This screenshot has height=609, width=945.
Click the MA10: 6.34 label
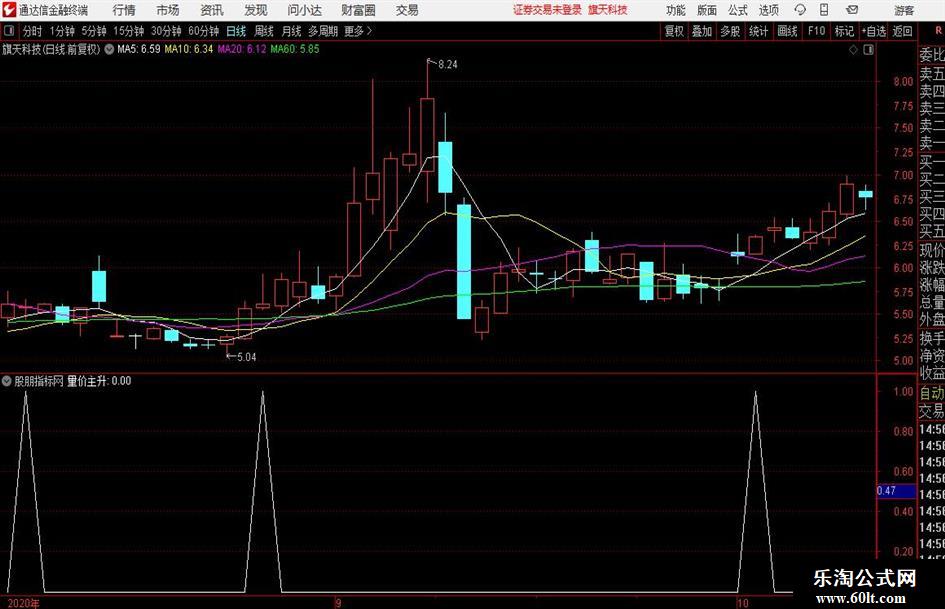(x=189, y=49)
